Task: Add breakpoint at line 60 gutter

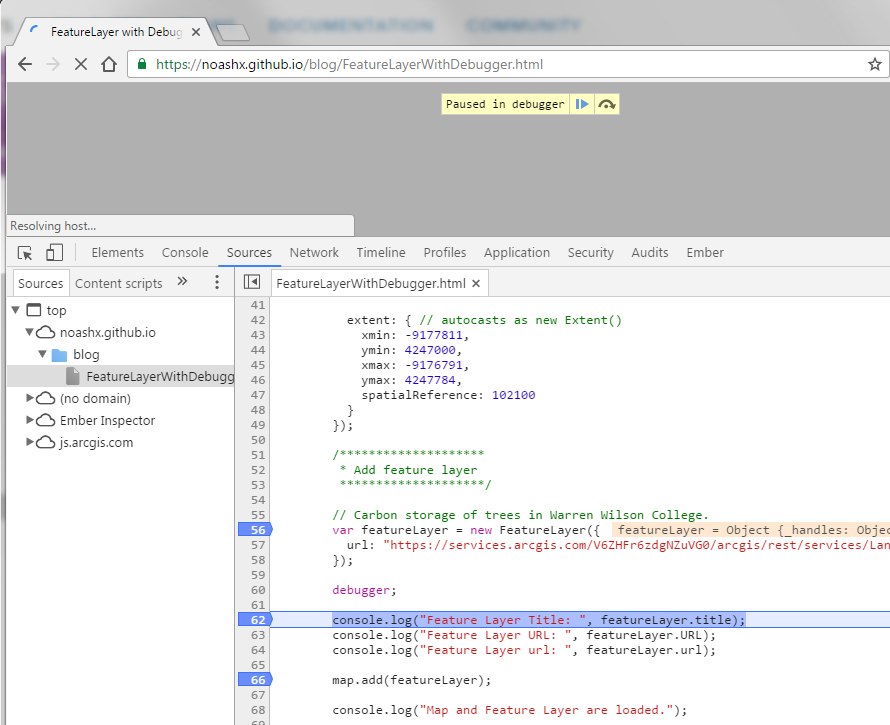Action: [x=258, y=590]
